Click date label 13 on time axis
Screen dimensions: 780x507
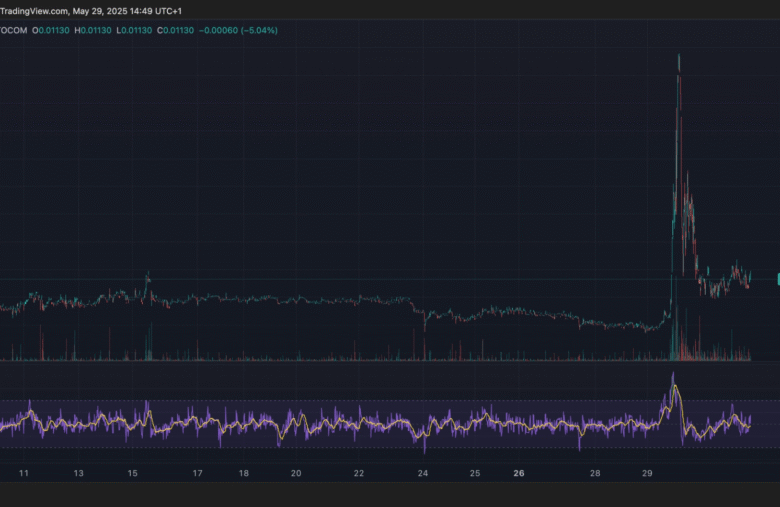pyautogui.click(x=79, y=473)
